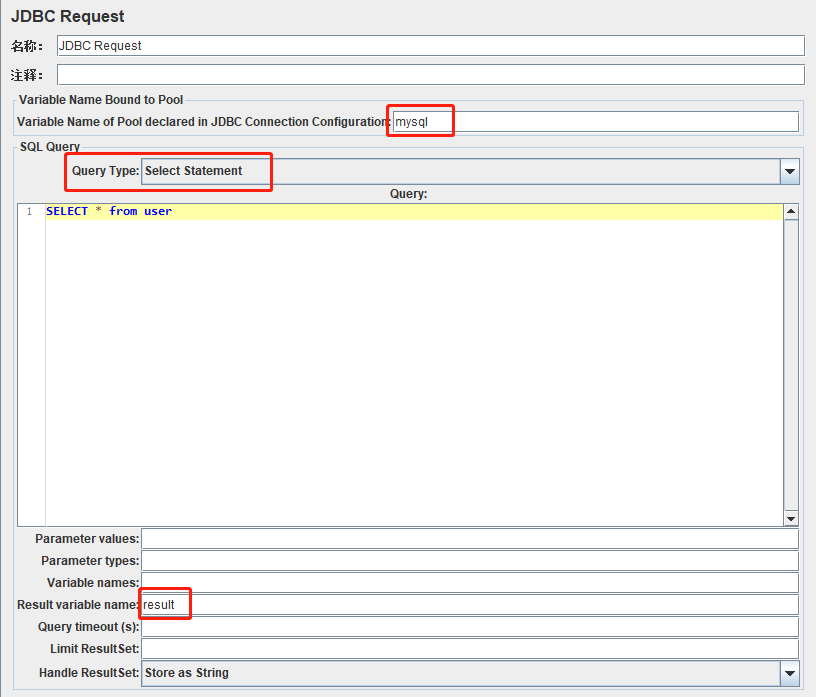Click the Query timeout (s) input field
This screenshot has width=816, height=697.
pos(470,627)
